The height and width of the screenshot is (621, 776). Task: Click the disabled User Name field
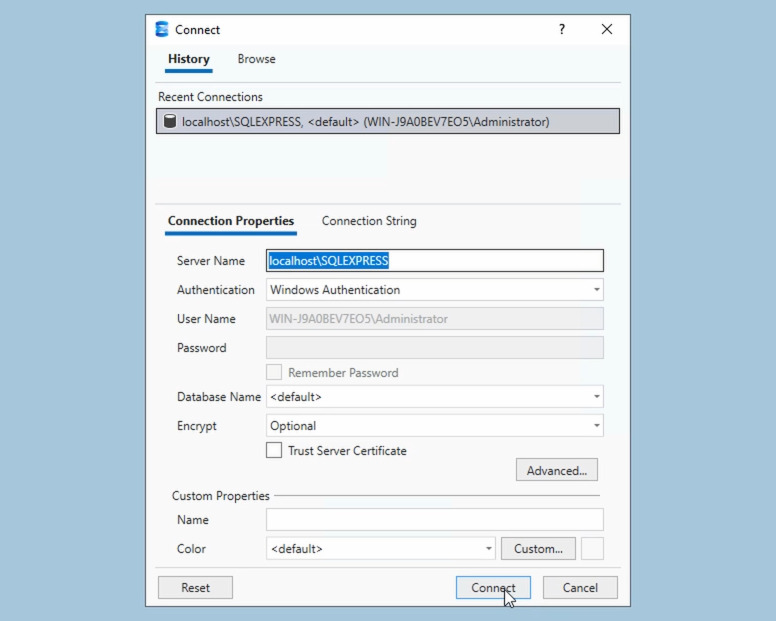(435, 319)
